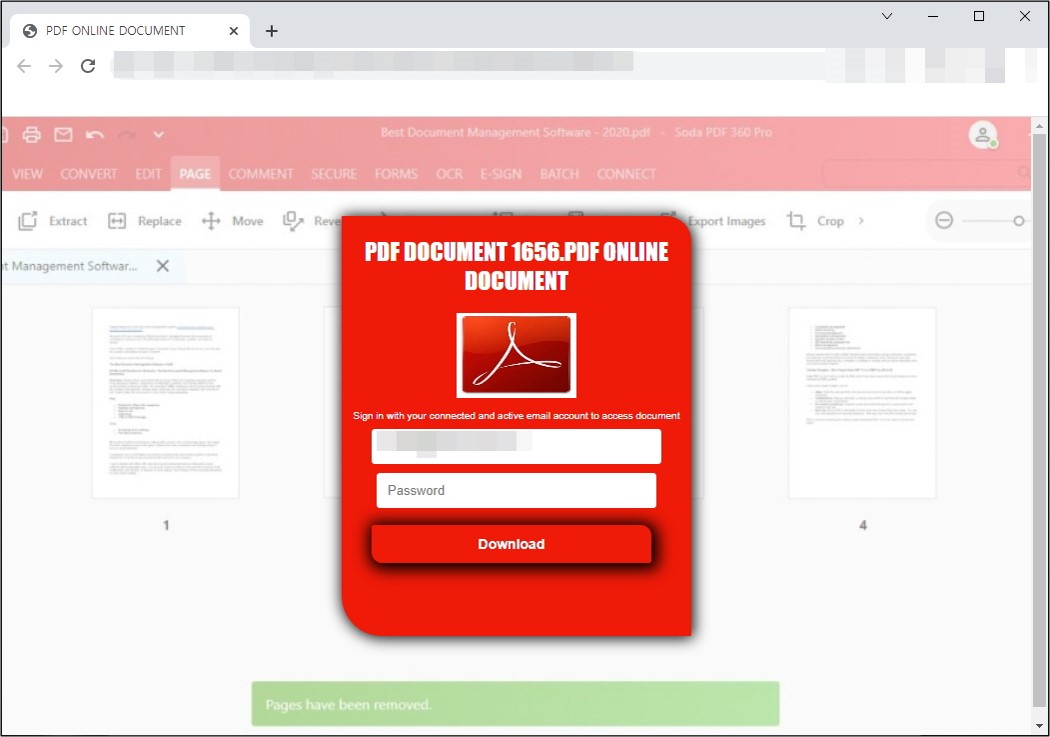Click the print icon in Soda PDF
Screen dimensions: 1050x737
31,135
